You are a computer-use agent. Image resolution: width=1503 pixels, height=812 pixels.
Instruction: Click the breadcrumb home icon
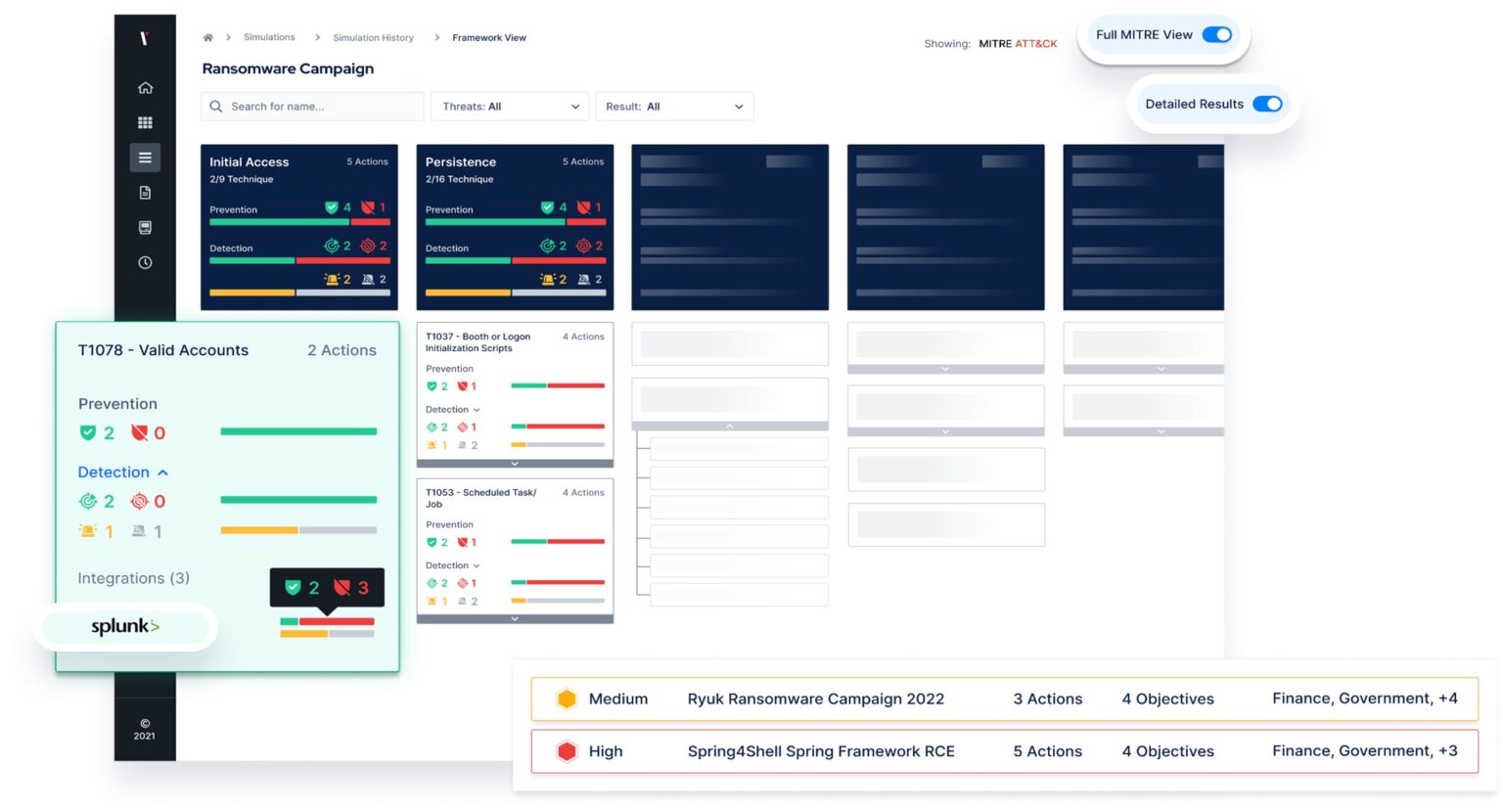point(207,38)
